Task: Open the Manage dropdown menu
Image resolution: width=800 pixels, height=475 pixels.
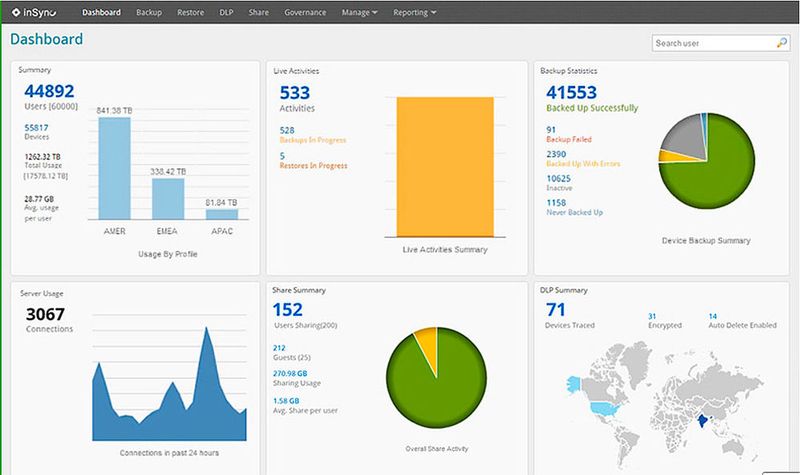Action: [x=359, y=13]
